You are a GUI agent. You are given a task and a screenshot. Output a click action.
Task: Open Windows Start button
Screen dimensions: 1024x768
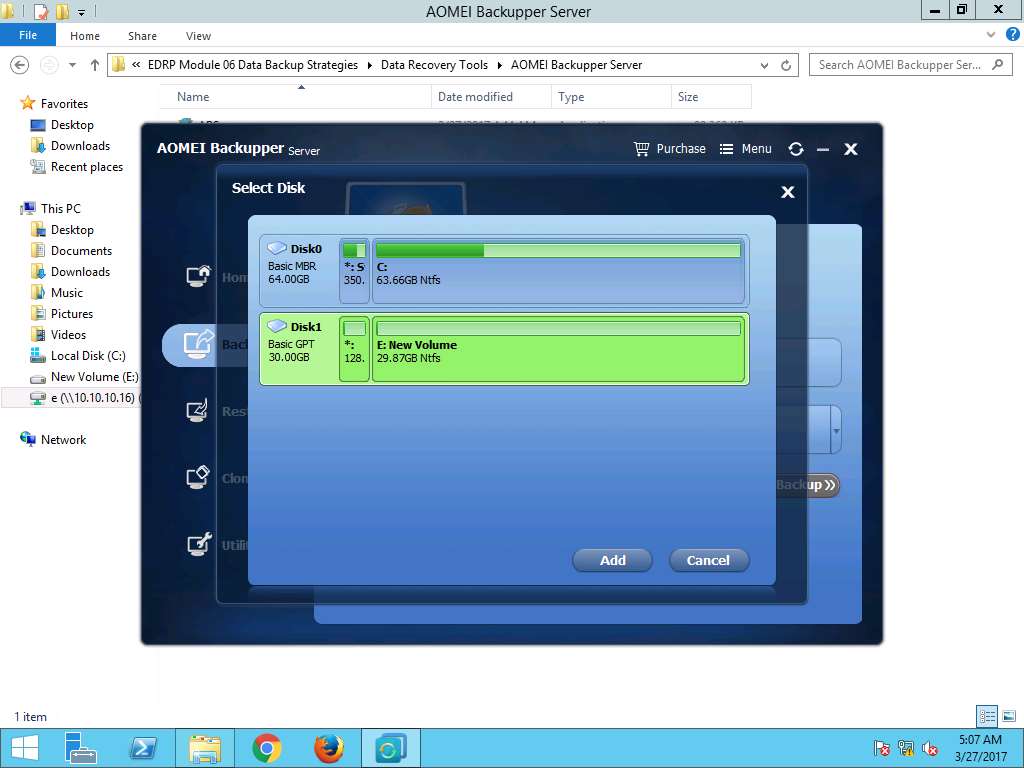pyautogui.click(x=25, y=748)
